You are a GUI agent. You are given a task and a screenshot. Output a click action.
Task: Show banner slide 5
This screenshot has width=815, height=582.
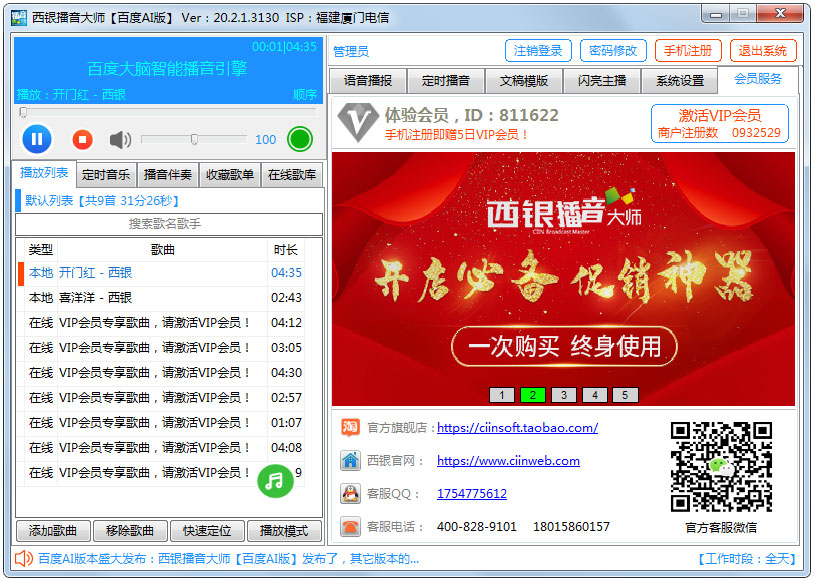(x=625, y=395)
